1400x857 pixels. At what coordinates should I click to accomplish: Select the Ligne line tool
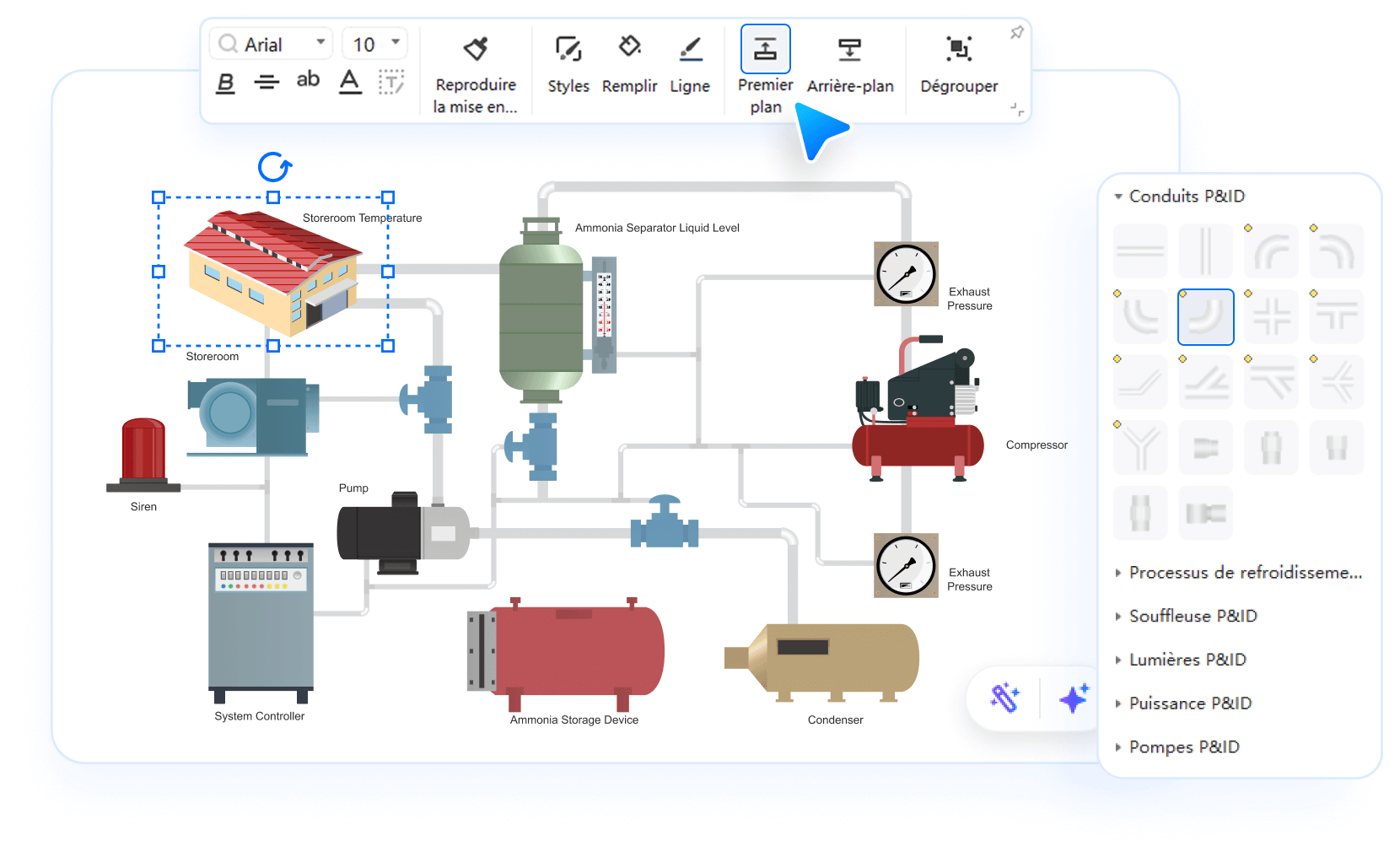(690, 50)
